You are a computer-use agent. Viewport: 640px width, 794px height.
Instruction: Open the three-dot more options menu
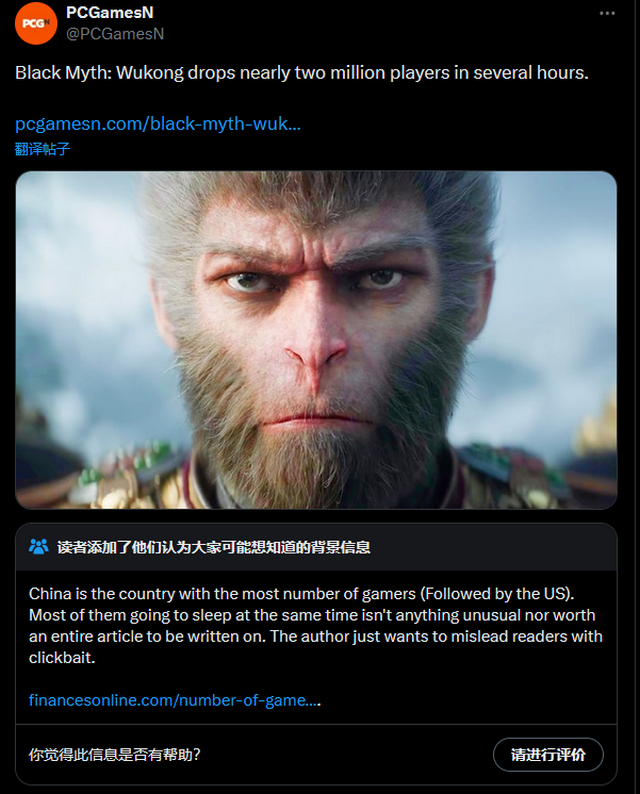607,13
